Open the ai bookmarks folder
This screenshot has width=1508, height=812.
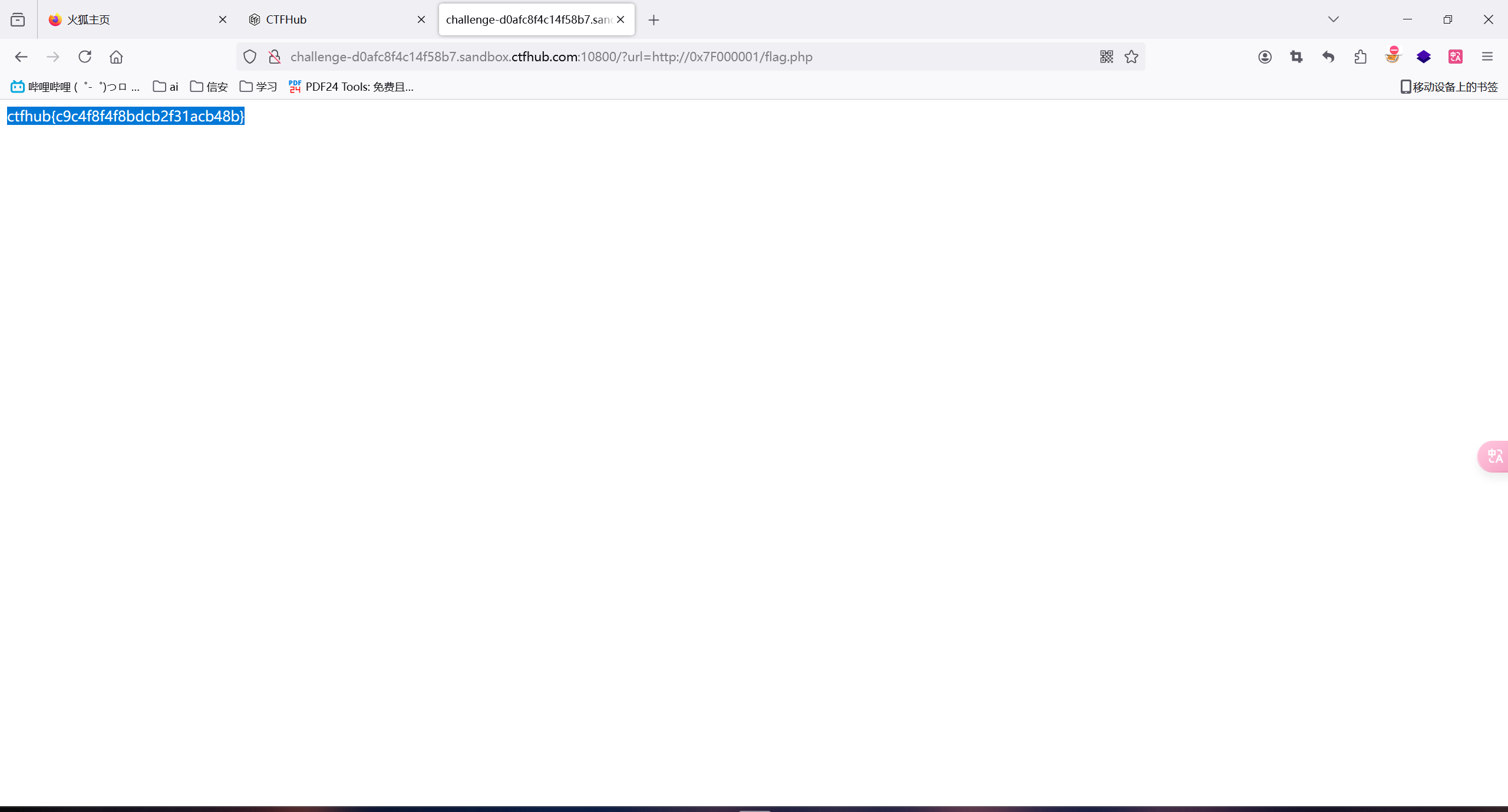166,87
